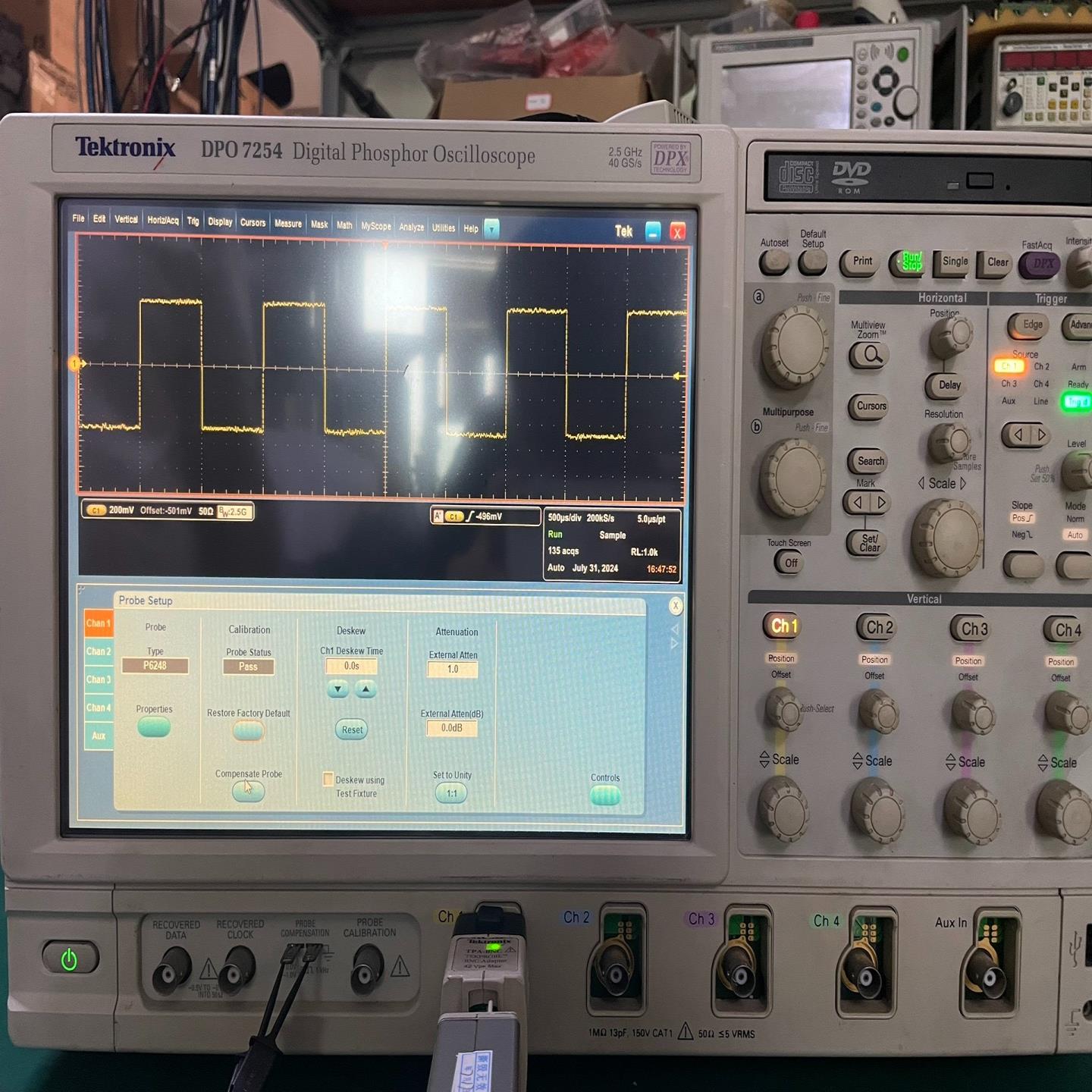Click the trigger Edge button
Image resolution: width=1092 pixels, height=1092 pixels.
(1029, 325)
